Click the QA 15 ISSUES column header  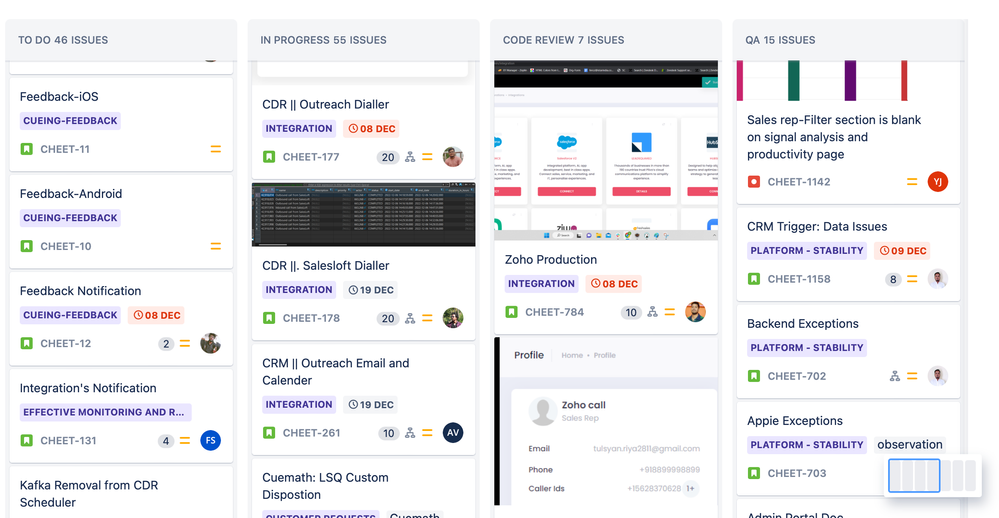coord(780,40)
